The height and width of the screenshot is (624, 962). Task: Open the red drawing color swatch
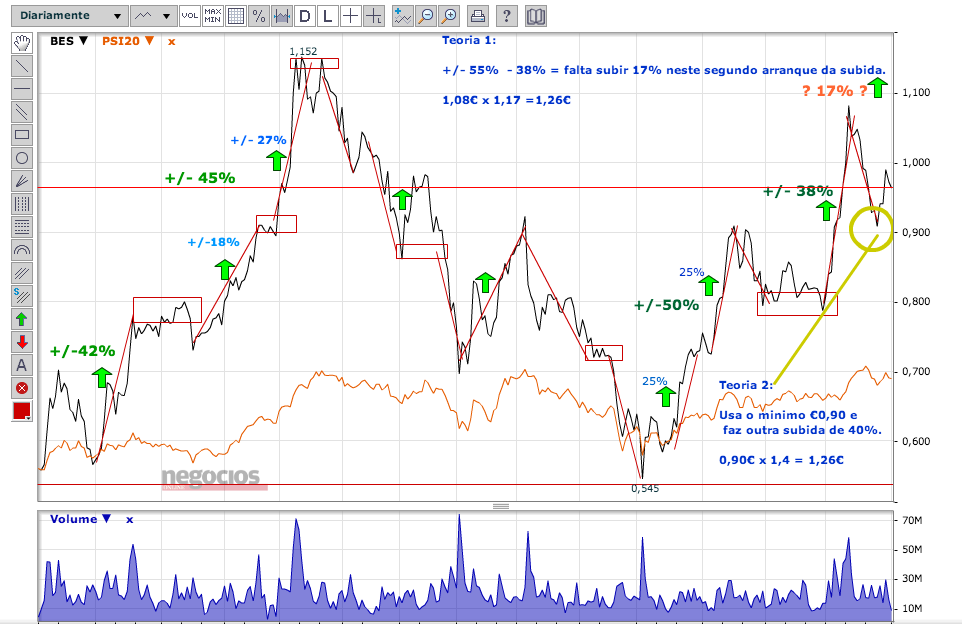[22, 411]
